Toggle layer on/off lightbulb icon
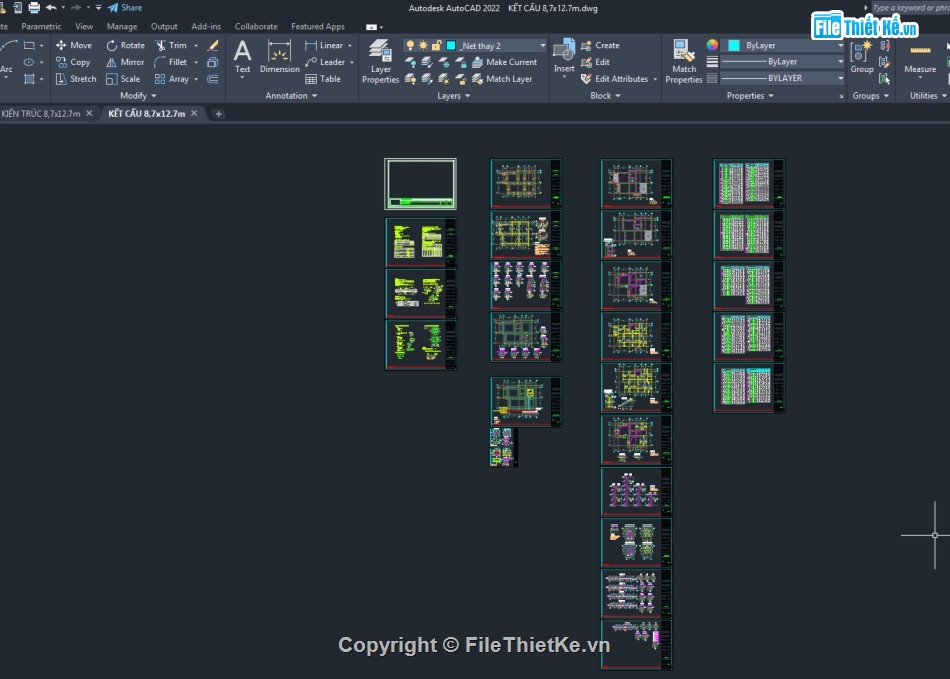The height and width of the screenshot is (679, 950). (410, 46)
